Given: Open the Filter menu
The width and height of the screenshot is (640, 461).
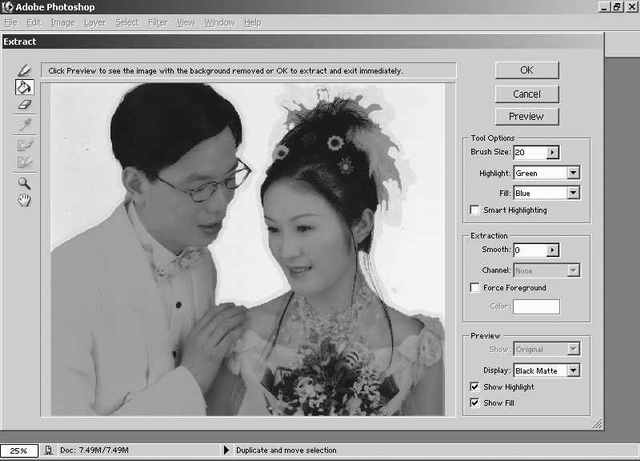Looking at the screenshot, I should point(157,22).
